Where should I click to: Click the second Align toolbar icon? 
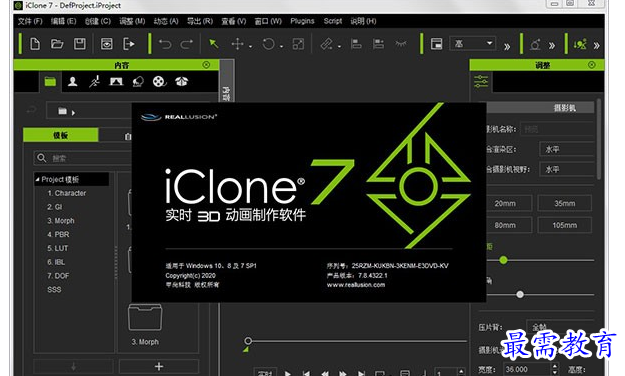378,44
